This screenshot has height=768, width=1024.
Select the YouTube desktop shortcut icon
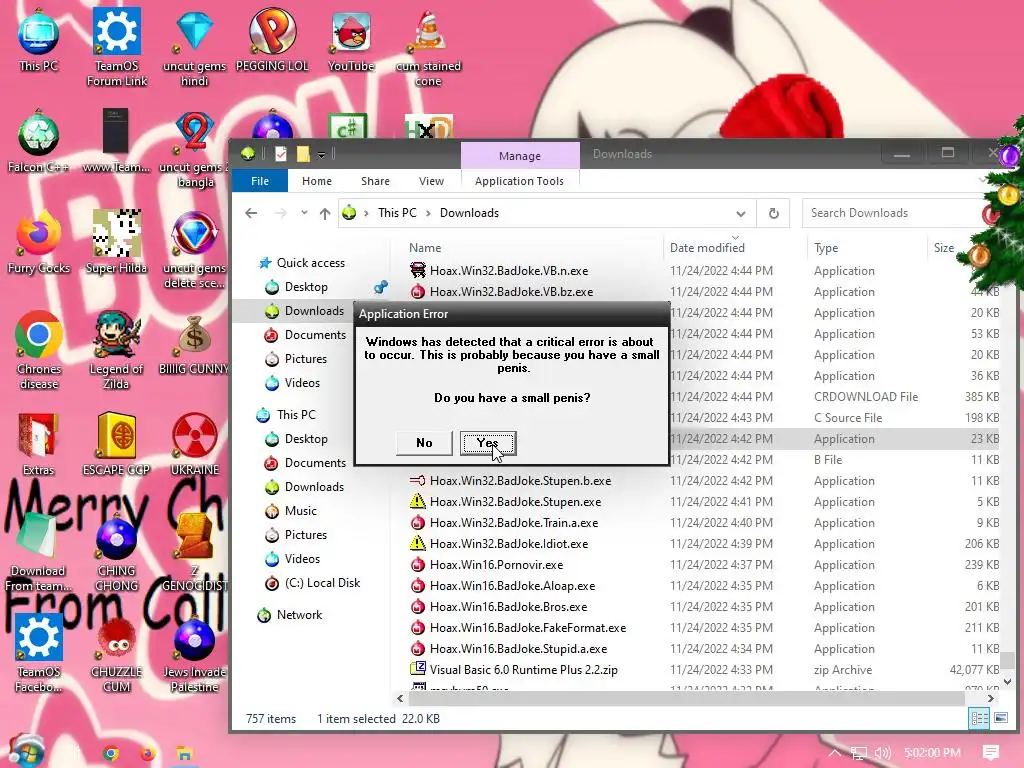351,40
